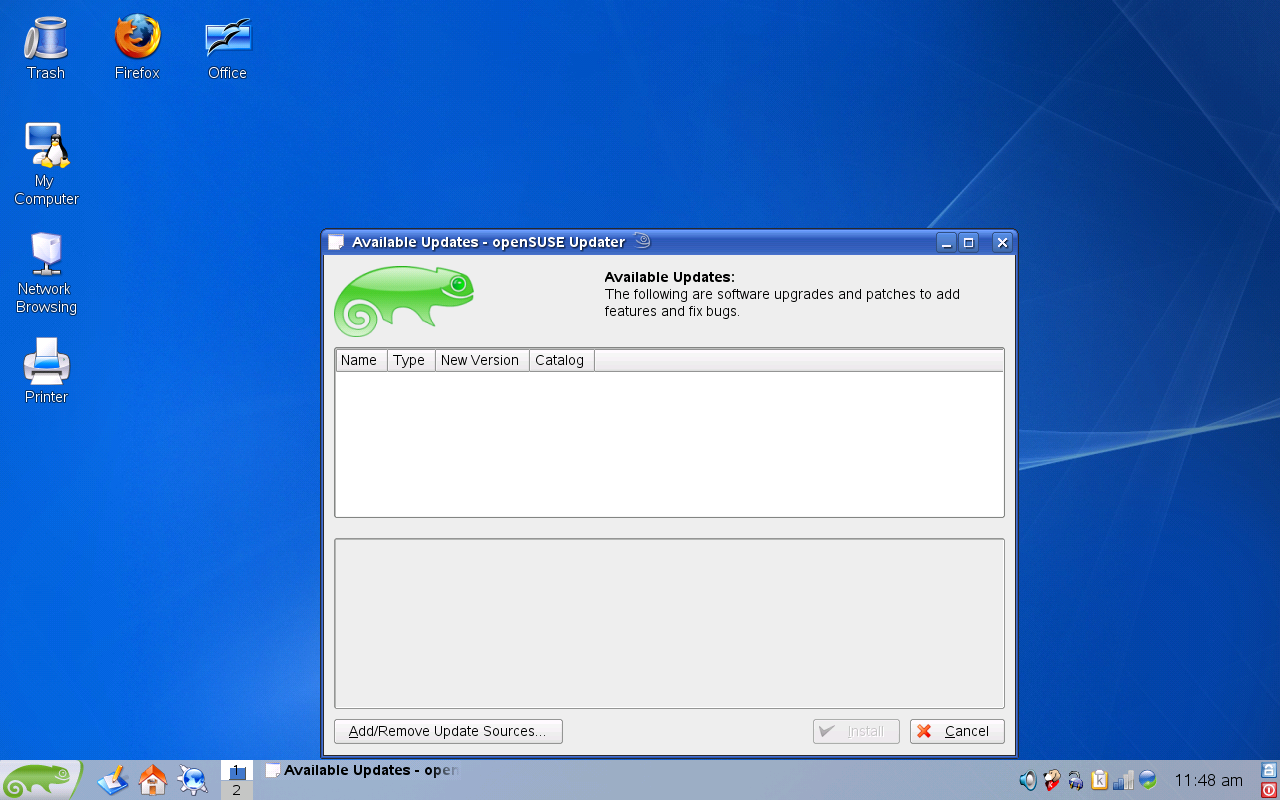The image size is (1280, 800).
Task: Sort updates by Name column header
Action: pos(361,360)
